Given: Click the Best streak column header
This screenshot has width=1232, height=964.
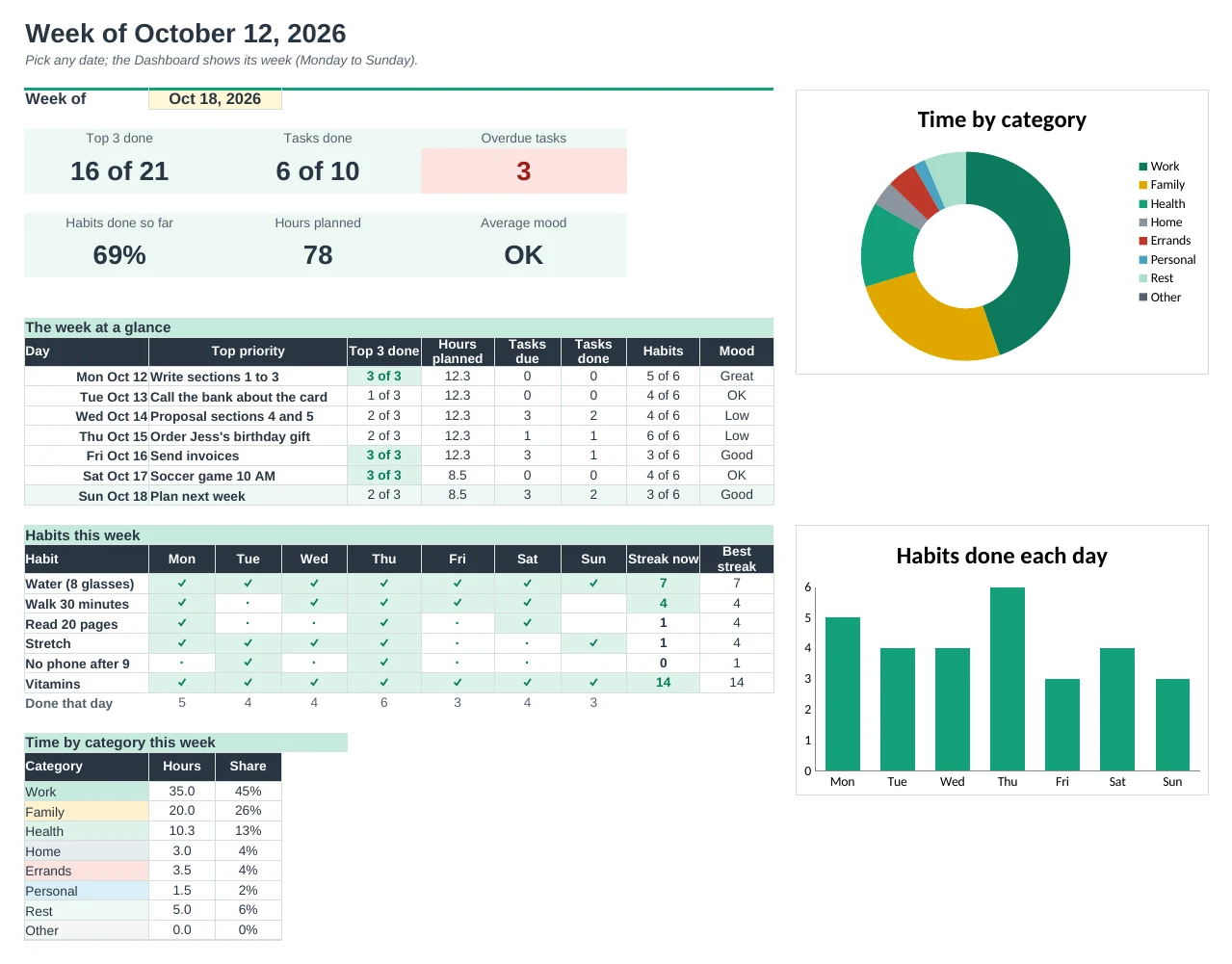Looking at the screenshot, I should [x=737, y=559].
